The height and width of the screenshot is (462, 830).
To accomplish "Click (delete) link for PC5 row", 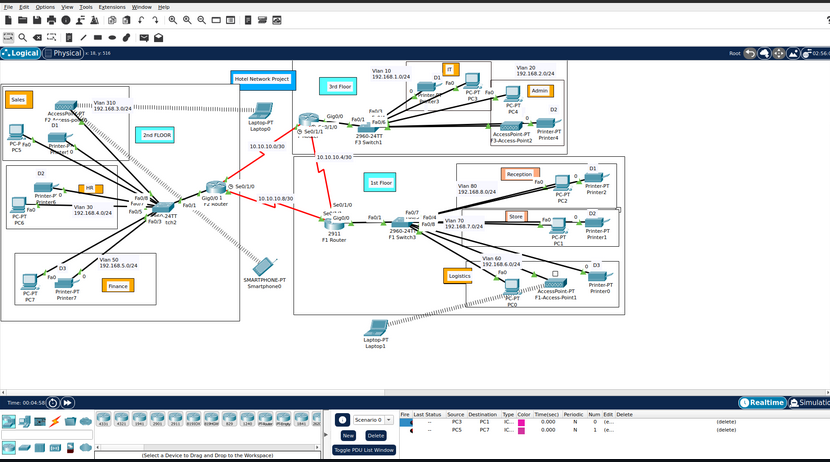I will [x=726, y=430].
